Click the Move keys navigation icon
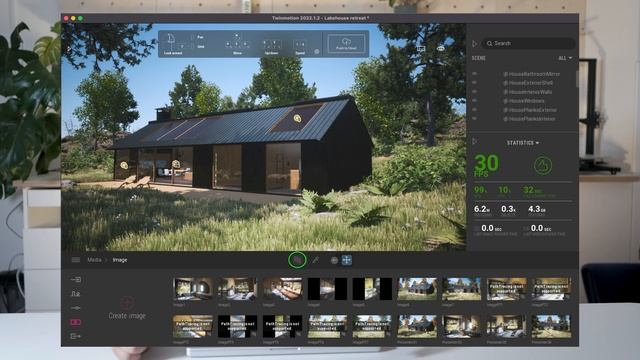Screen dimensions: 640x360 237,44
